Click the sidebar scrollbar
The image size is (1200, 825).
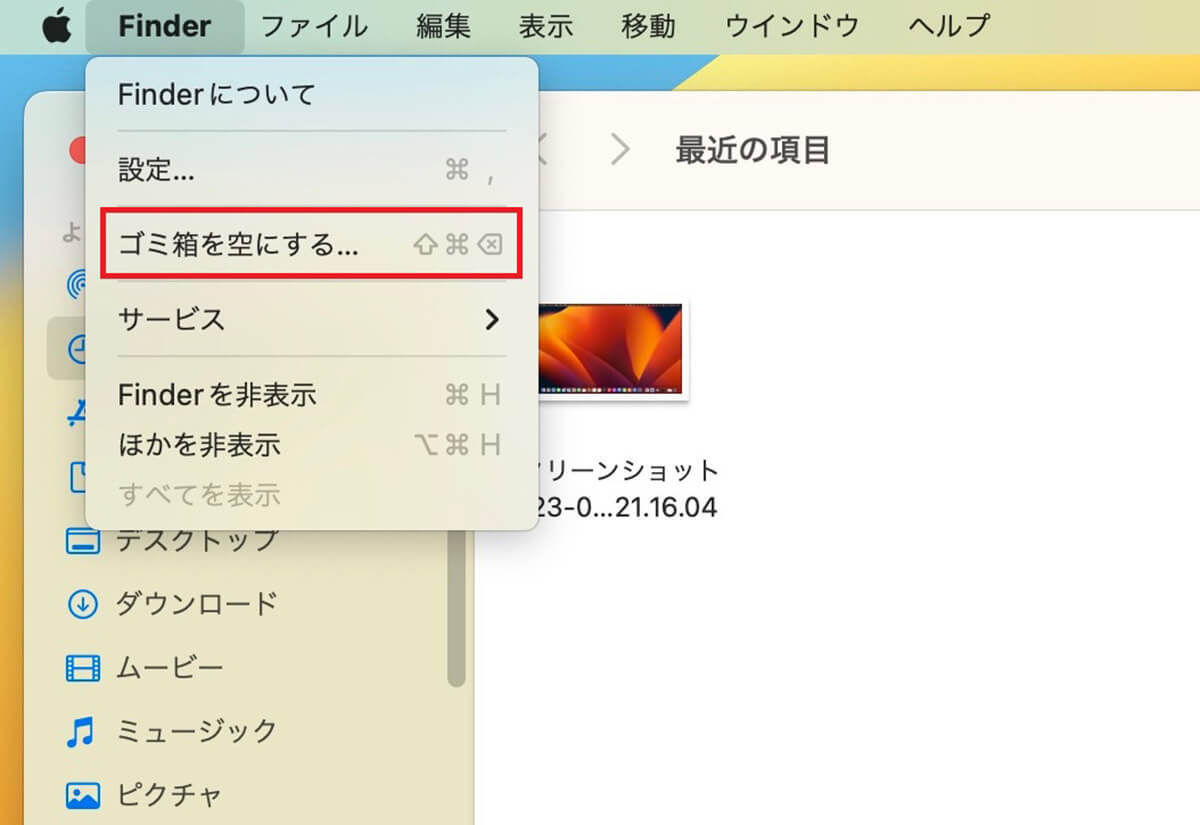pyautogui.click(x=457, y=609)
